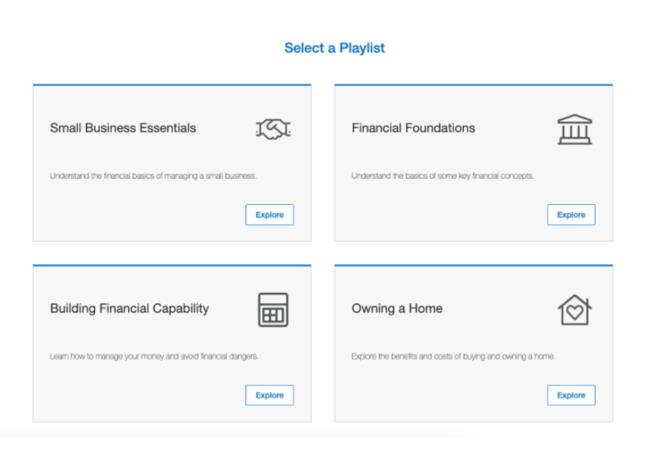
Task: Choose the Owning a Home heading
Action: 396,308
